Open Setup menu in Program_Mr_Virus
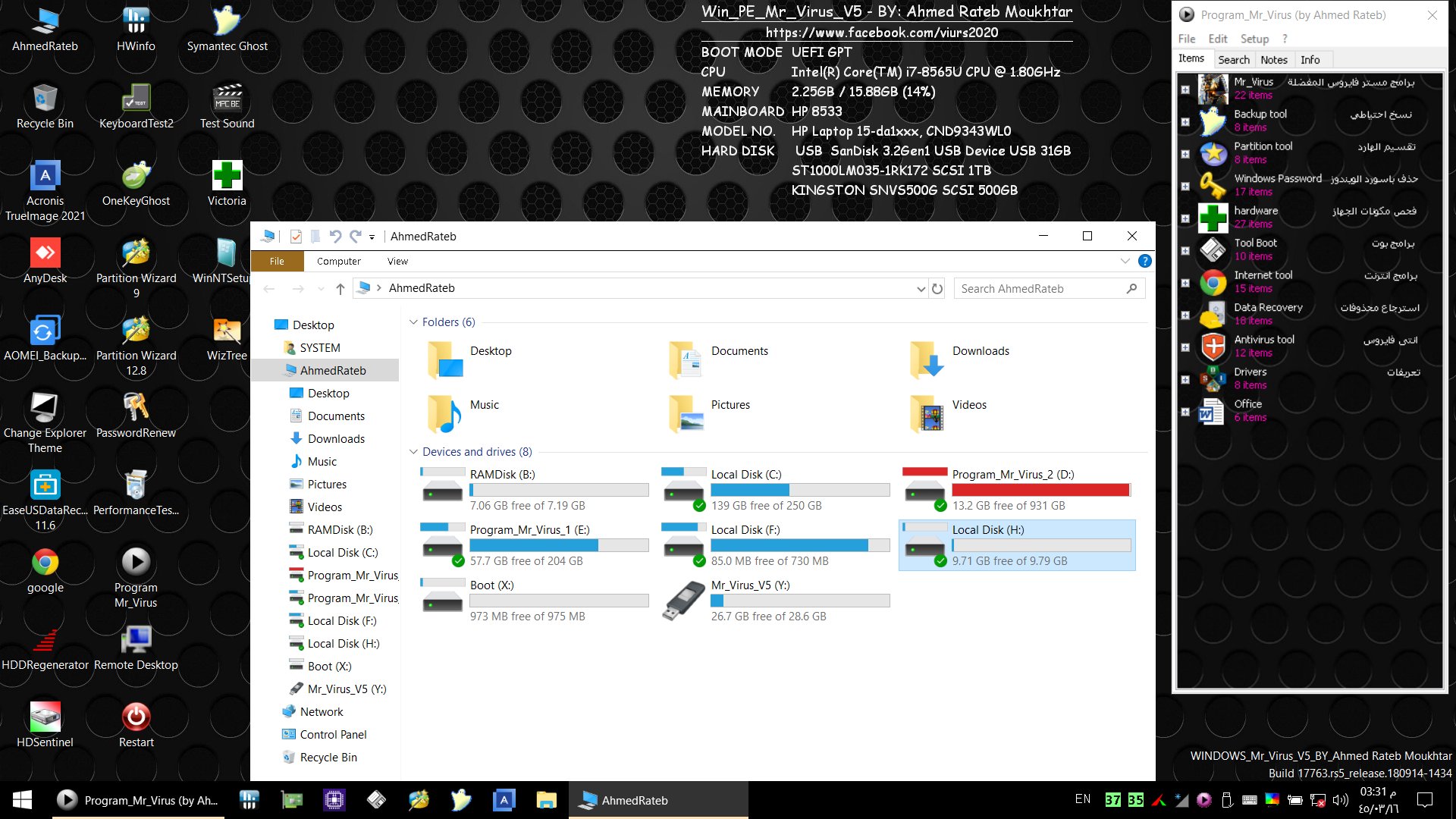Image resolution: width=1456 pixels, height=819 pixels. 1254,39
